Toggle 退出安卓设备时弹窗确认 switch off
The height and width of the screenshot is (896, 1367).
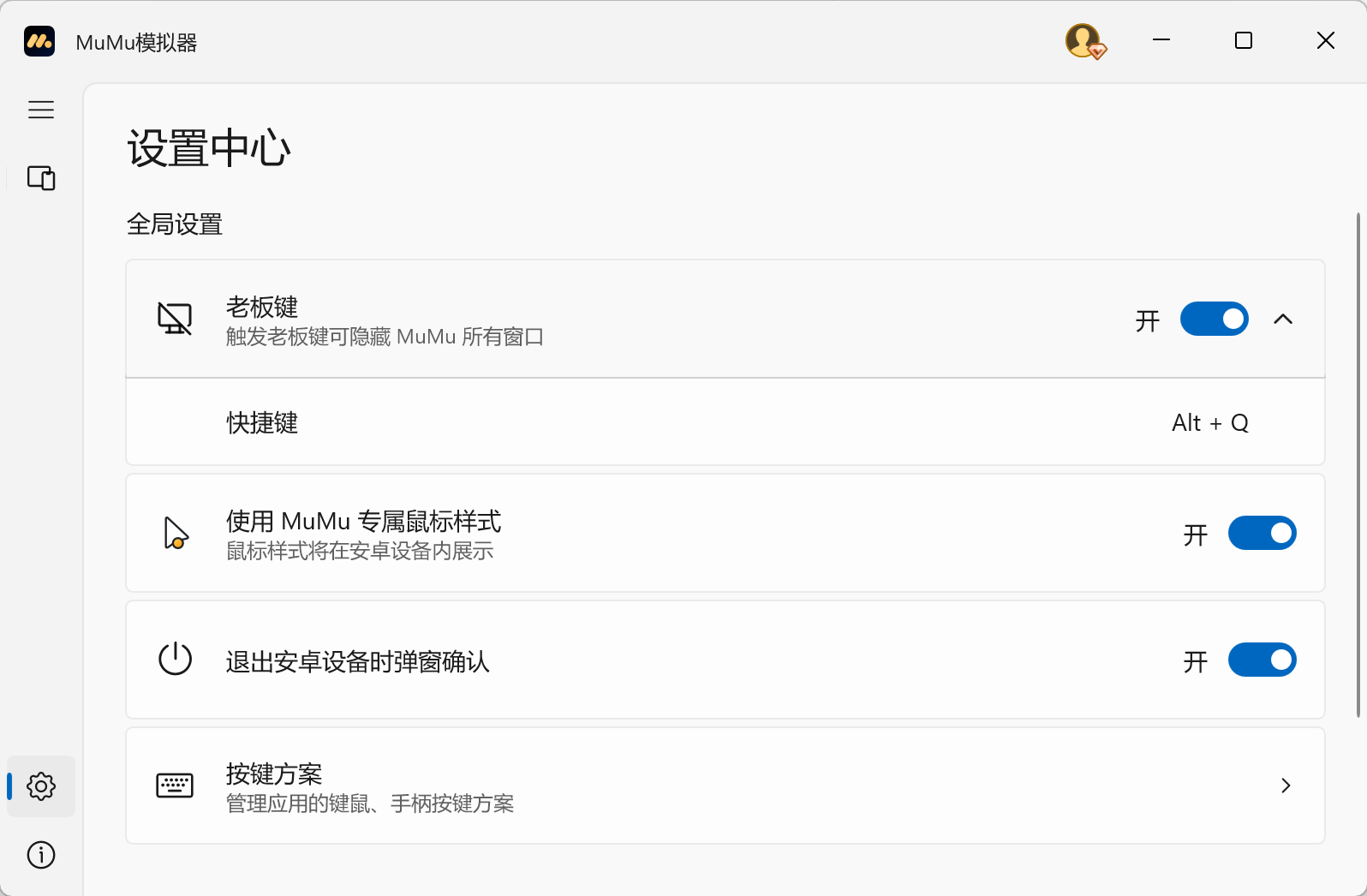pyautogui.click(x=1262, y=660)
